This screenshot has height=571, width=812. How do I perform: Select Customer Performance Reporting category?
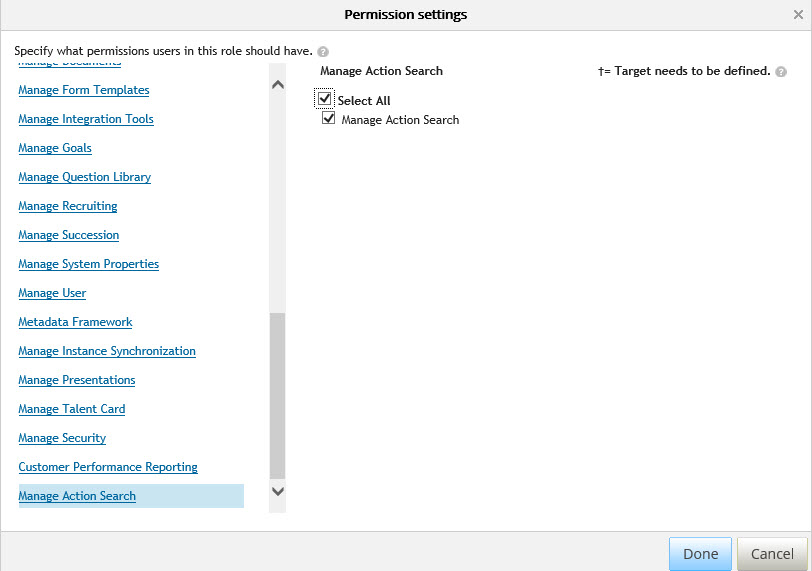pos(108,467)
